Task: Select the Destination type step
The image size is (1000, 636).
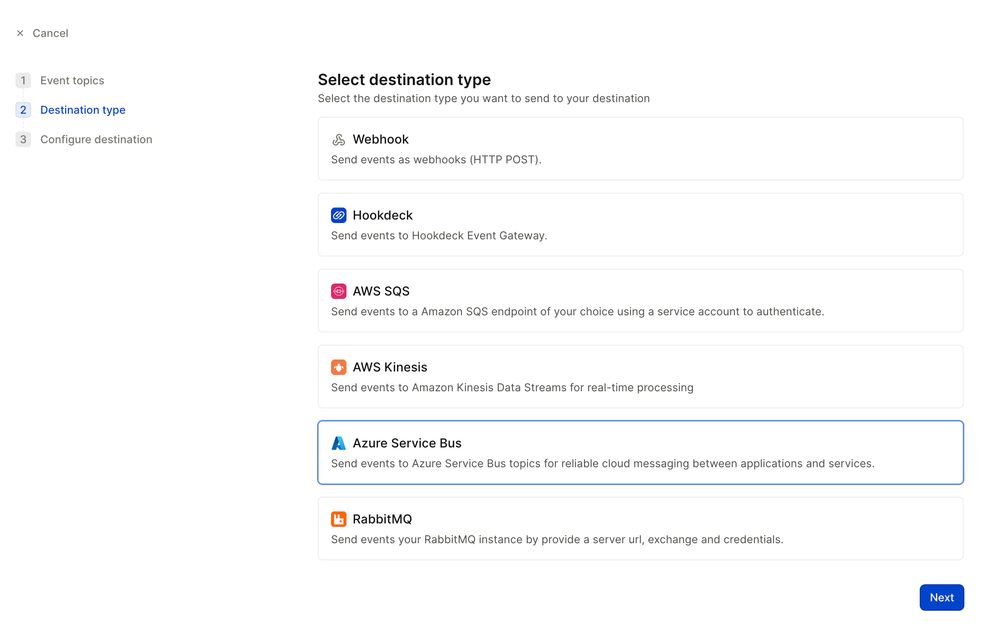Action: click(x=83, y=110)
